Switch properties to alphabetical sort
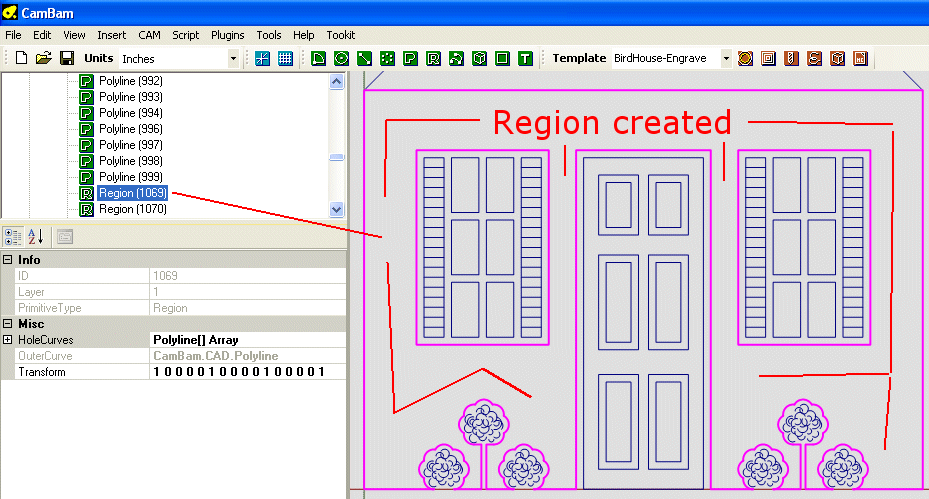 click(35, 237)
